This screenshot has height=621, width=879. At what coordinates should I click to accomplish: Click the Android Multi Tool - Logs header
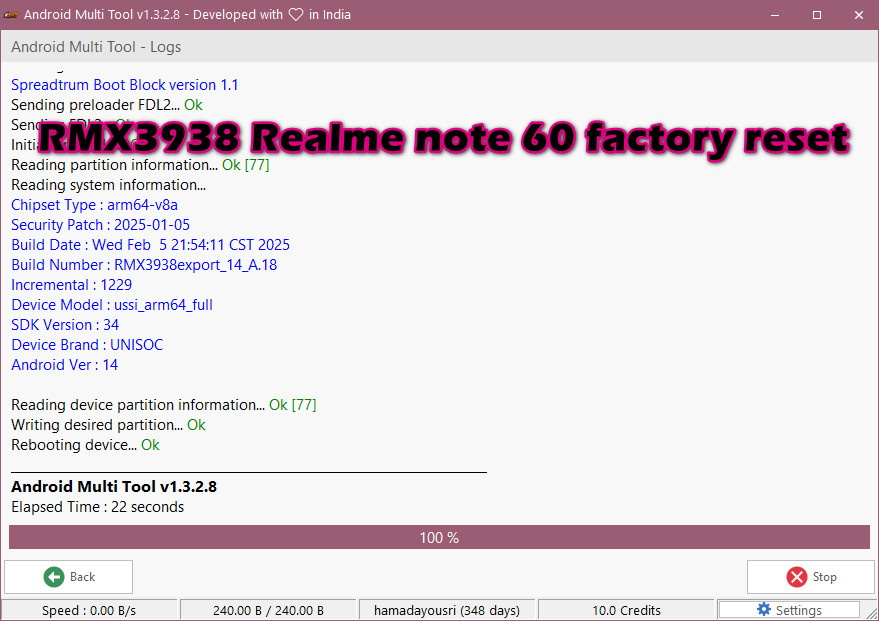click(x=96, y=47)
